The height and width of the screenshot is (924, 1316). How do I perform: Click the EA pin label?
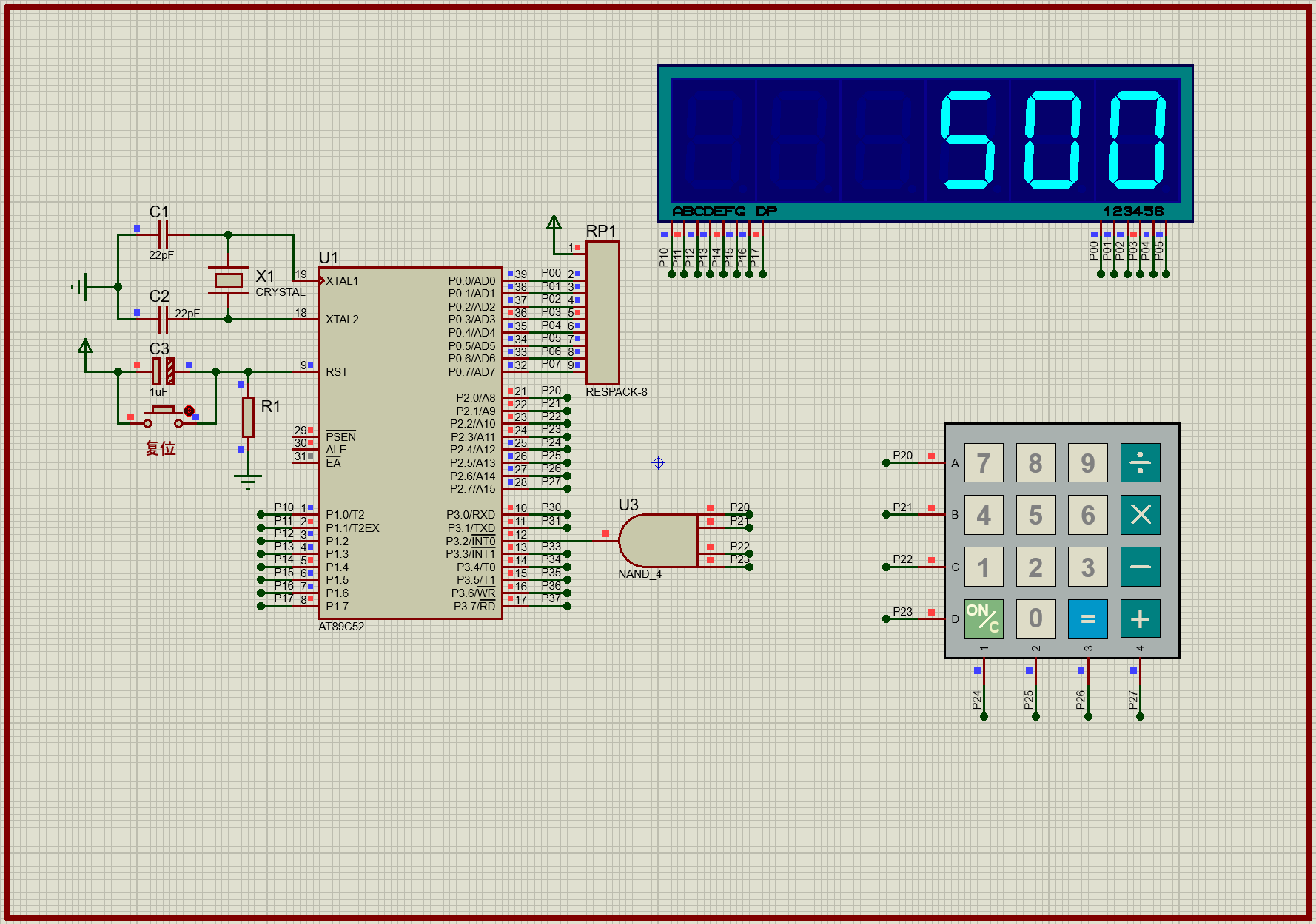coord(334,463)
